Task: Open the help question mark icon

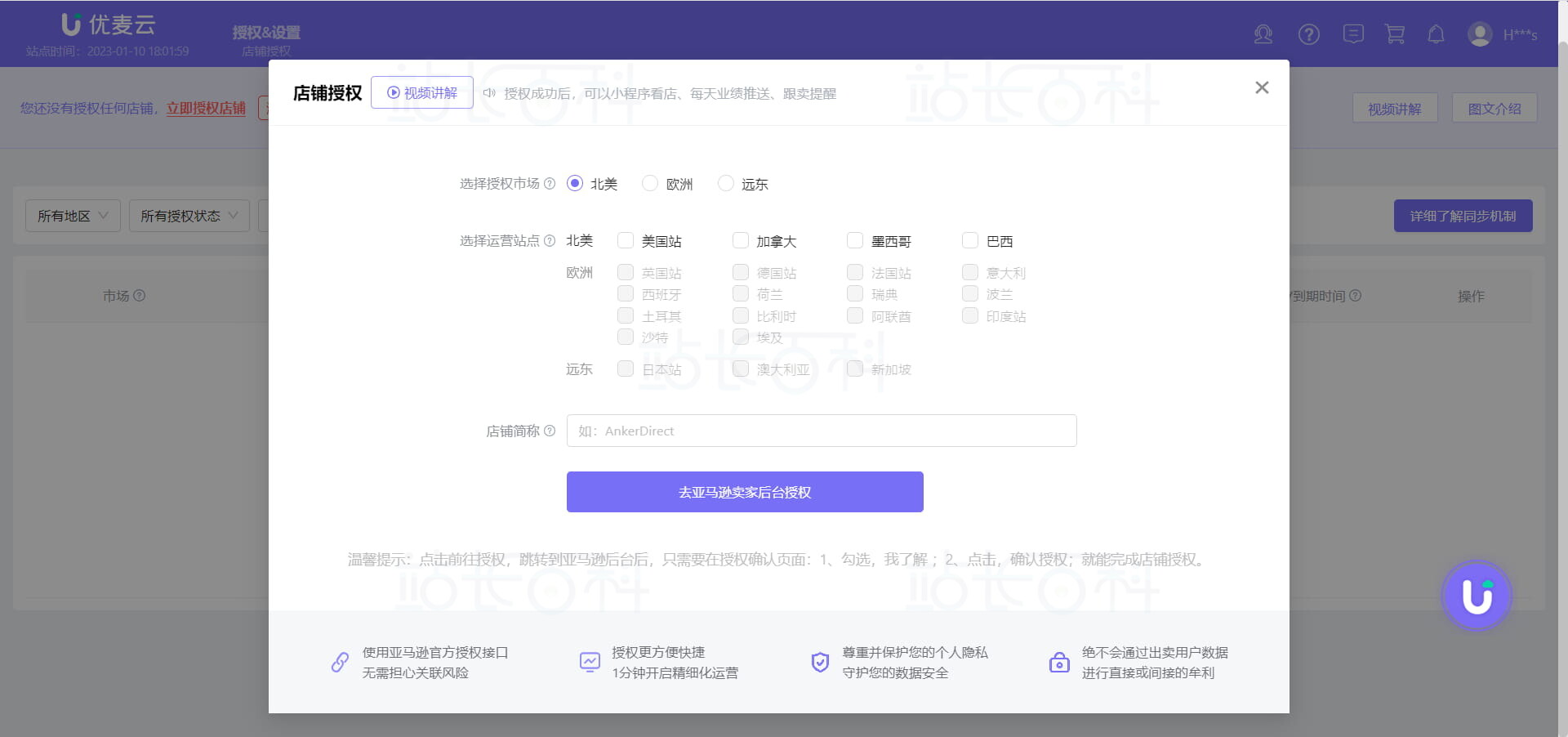Action: point(1308,34)
